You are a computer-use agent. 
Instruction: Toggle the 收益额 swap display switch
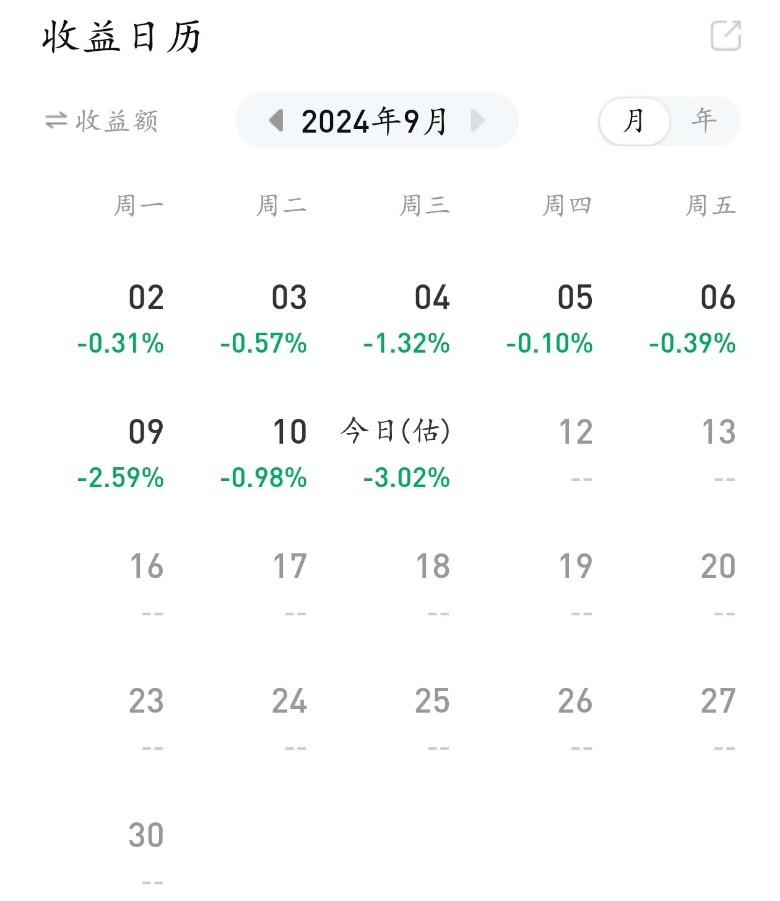pyautogui.click(x=102, y=121)
